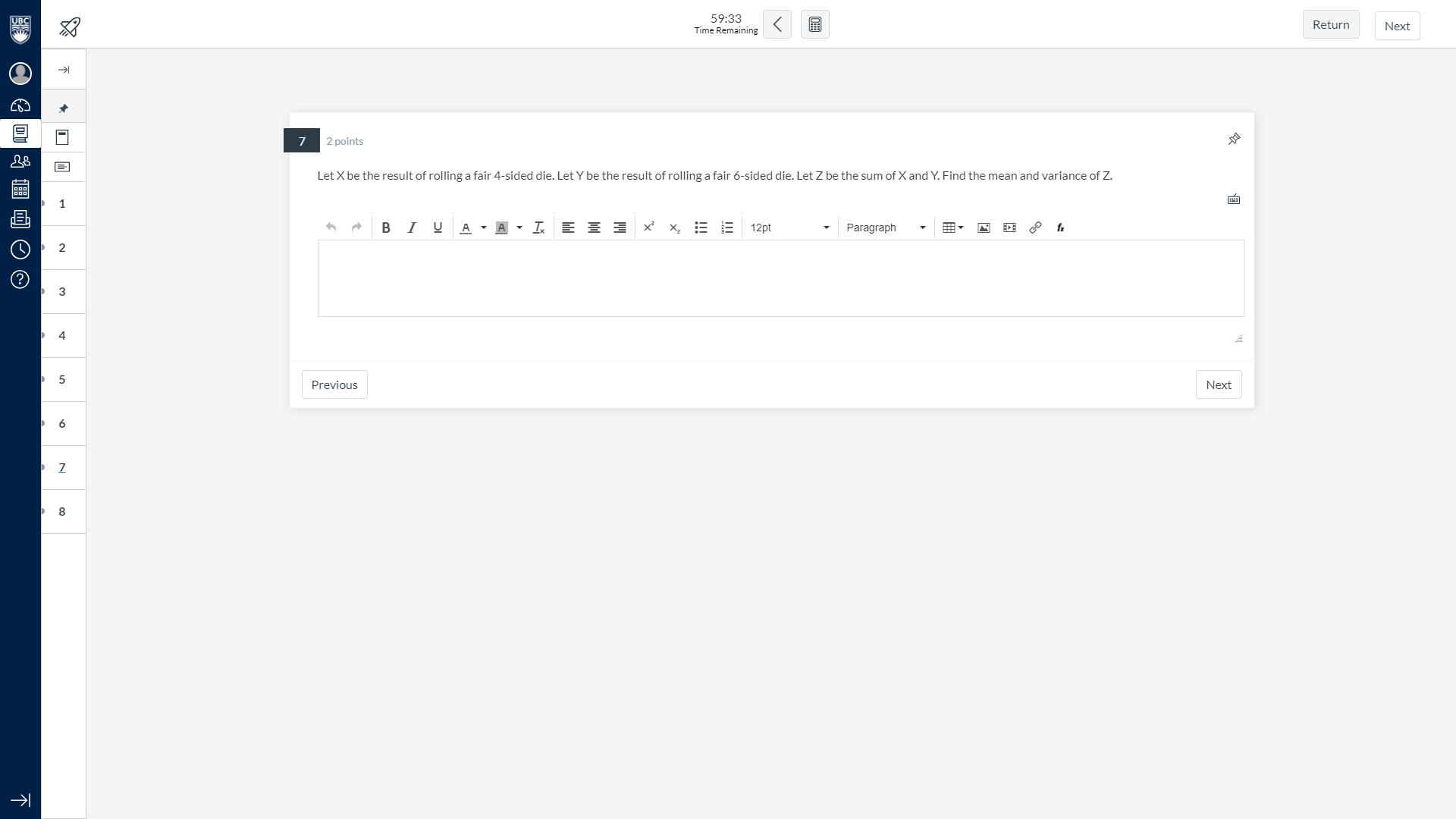1456x819 pixels.
Task: Click the Return button at top right
Action: (x=1331, y=24)
